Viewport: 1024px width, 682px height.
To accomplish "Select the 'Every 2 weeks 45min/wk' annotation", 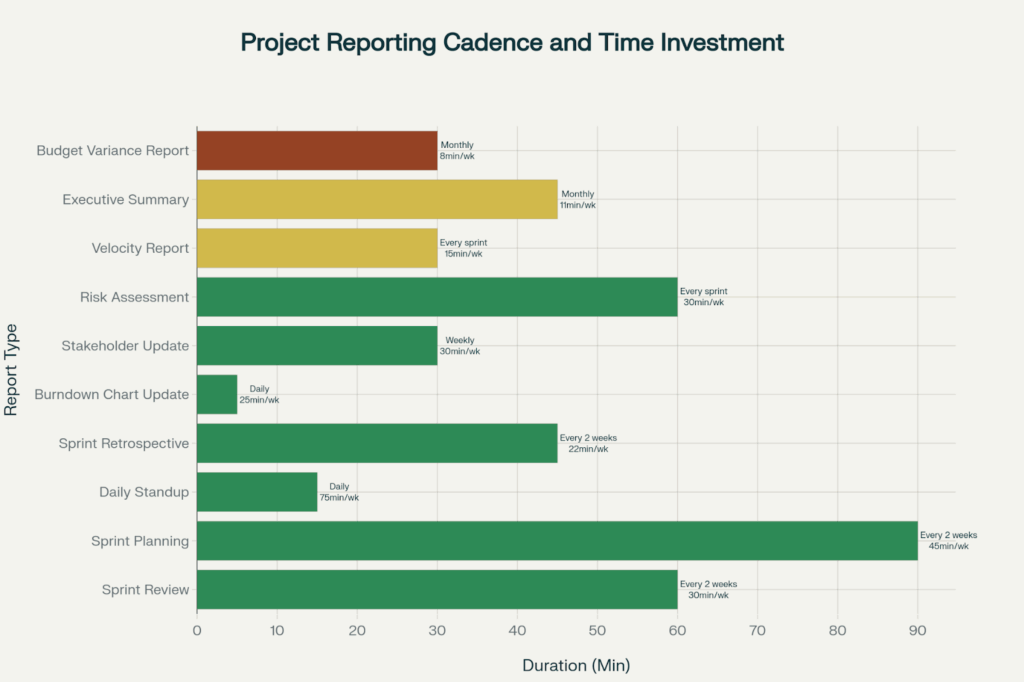I will tap(948, 541).
